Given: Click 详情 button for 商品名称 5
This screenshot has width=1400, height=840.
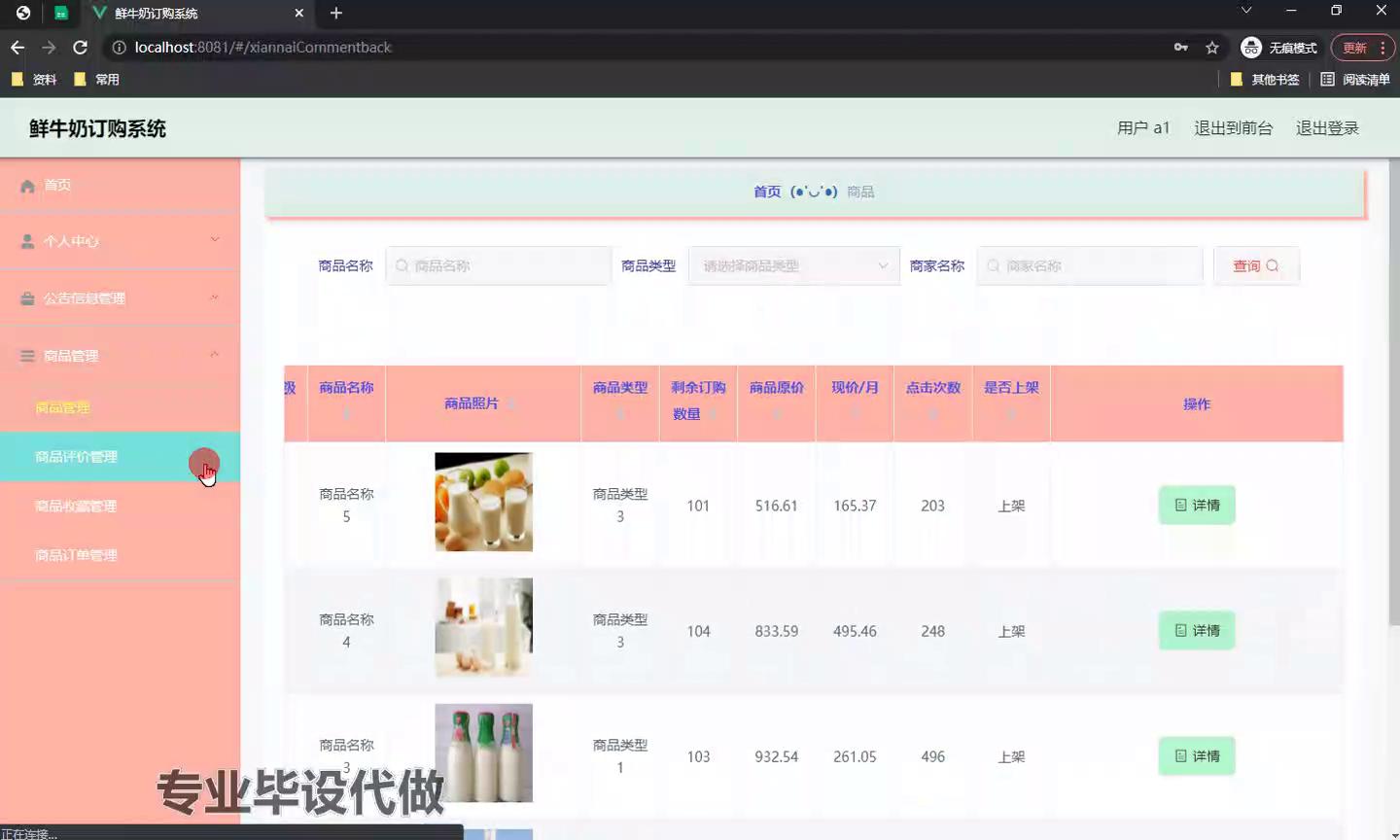Looking at the screenshot, I should point(1196,505).
